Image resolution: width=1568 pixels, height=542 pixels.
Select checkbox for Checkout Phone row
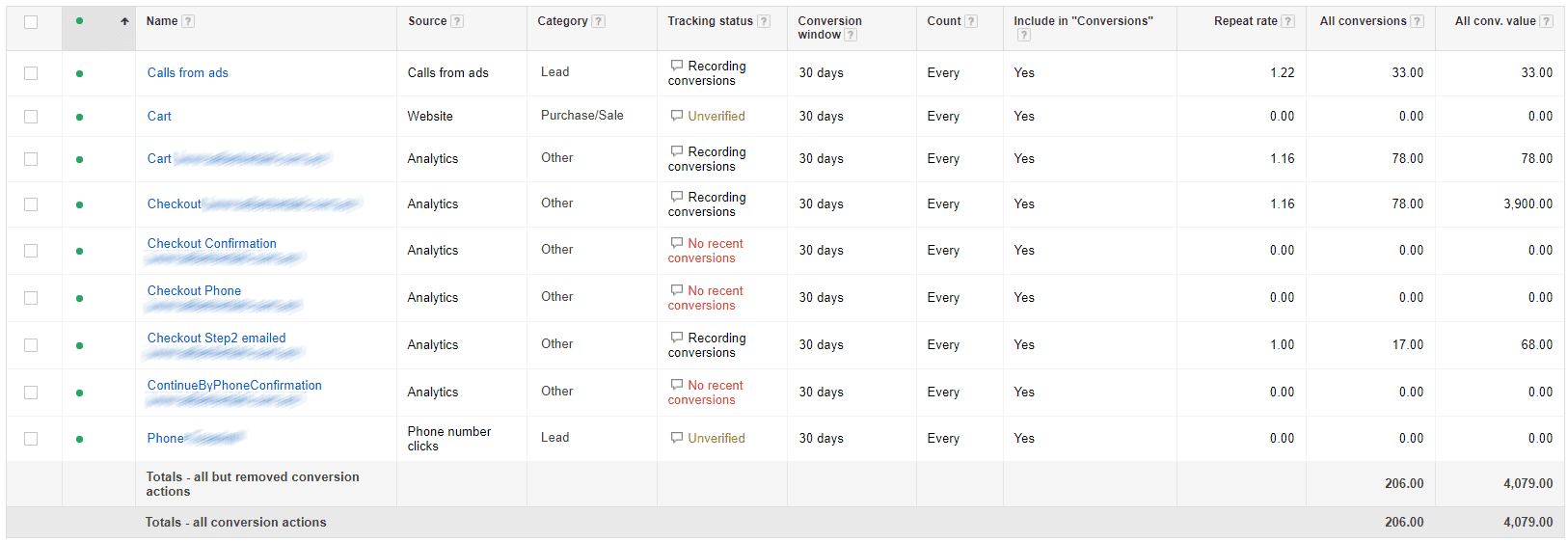click(31, 298)
